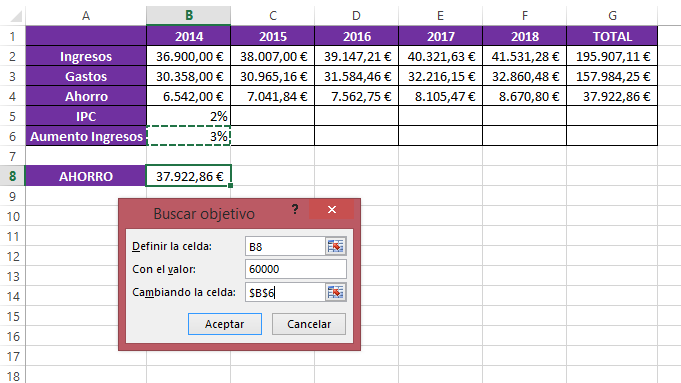681x383 pixels.
Task: Select column D header
Action: click(x=357, y=16)
